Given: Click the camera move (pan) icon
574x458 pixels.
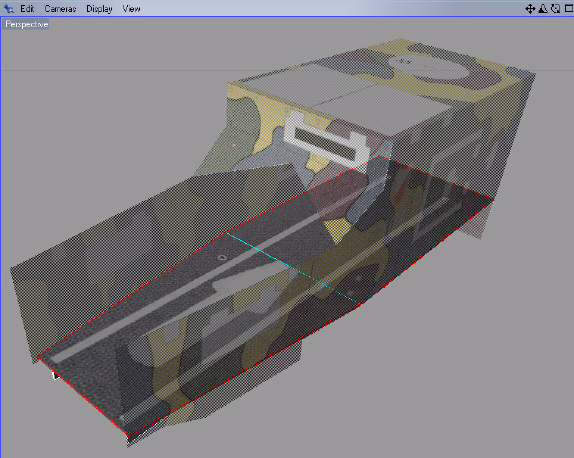Looking at the screenshot, I should (530, 9).
